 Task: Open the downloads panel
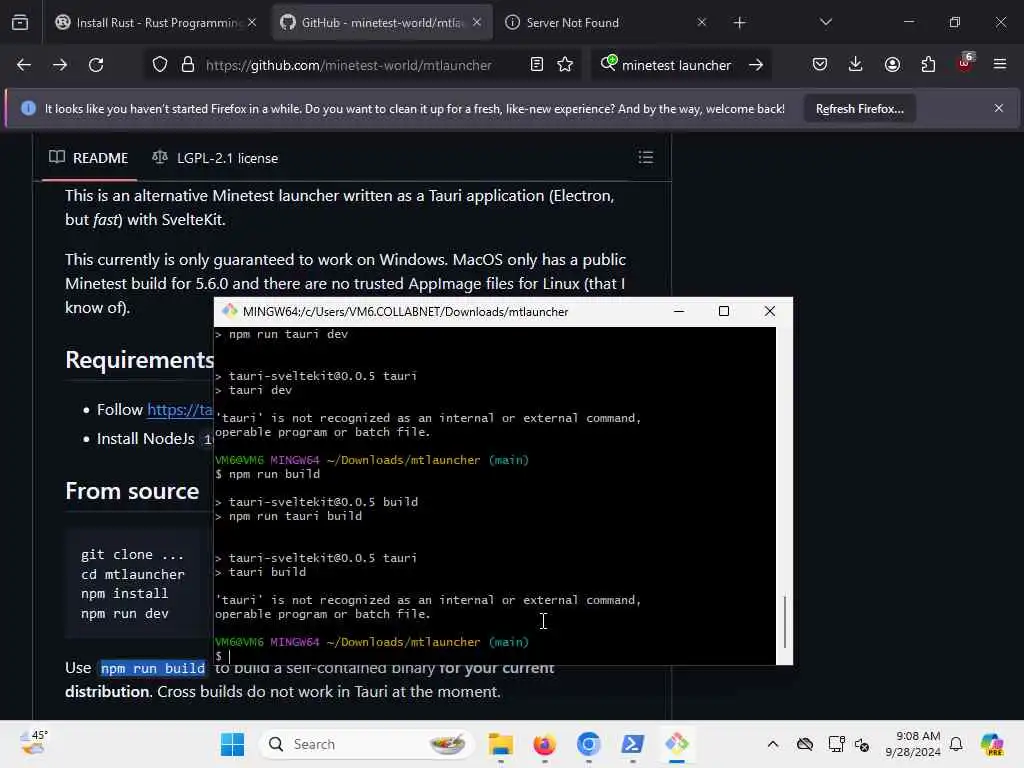856,65
